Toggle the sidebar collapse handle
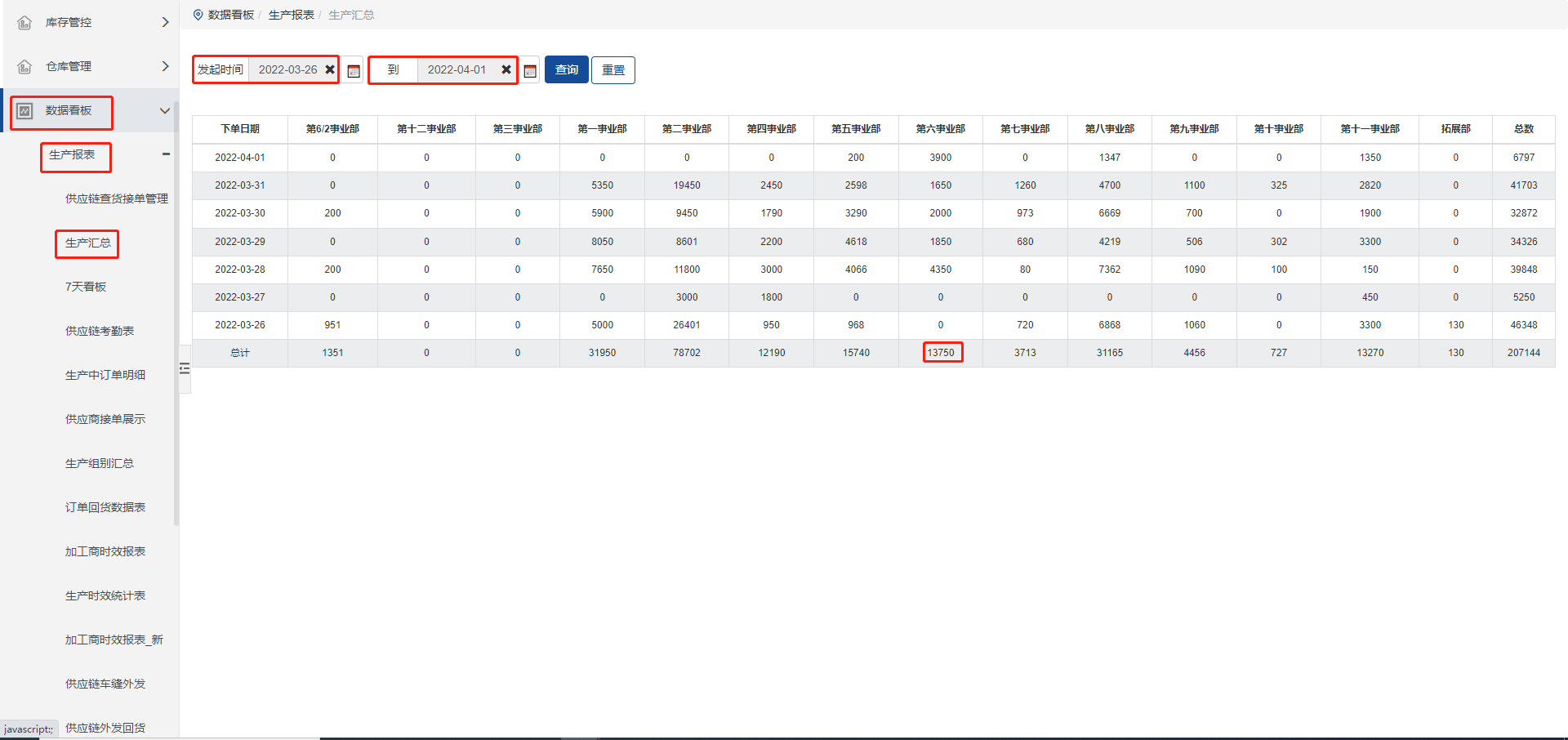 (x=185, y=368)
